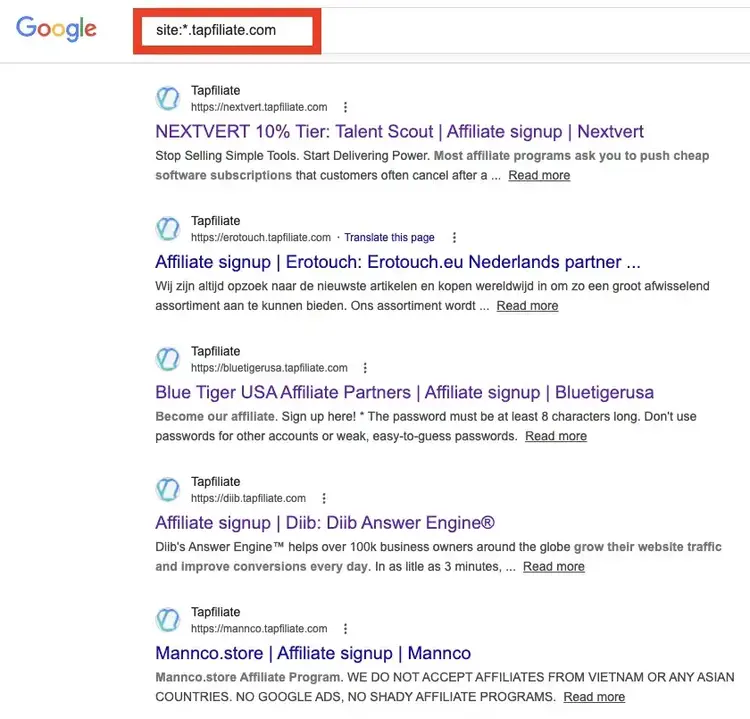This screenshot has height=719, width=750.
Task: Click the snippet starting 'Stop Selling Simple Tools'
Action: [432, 166]
